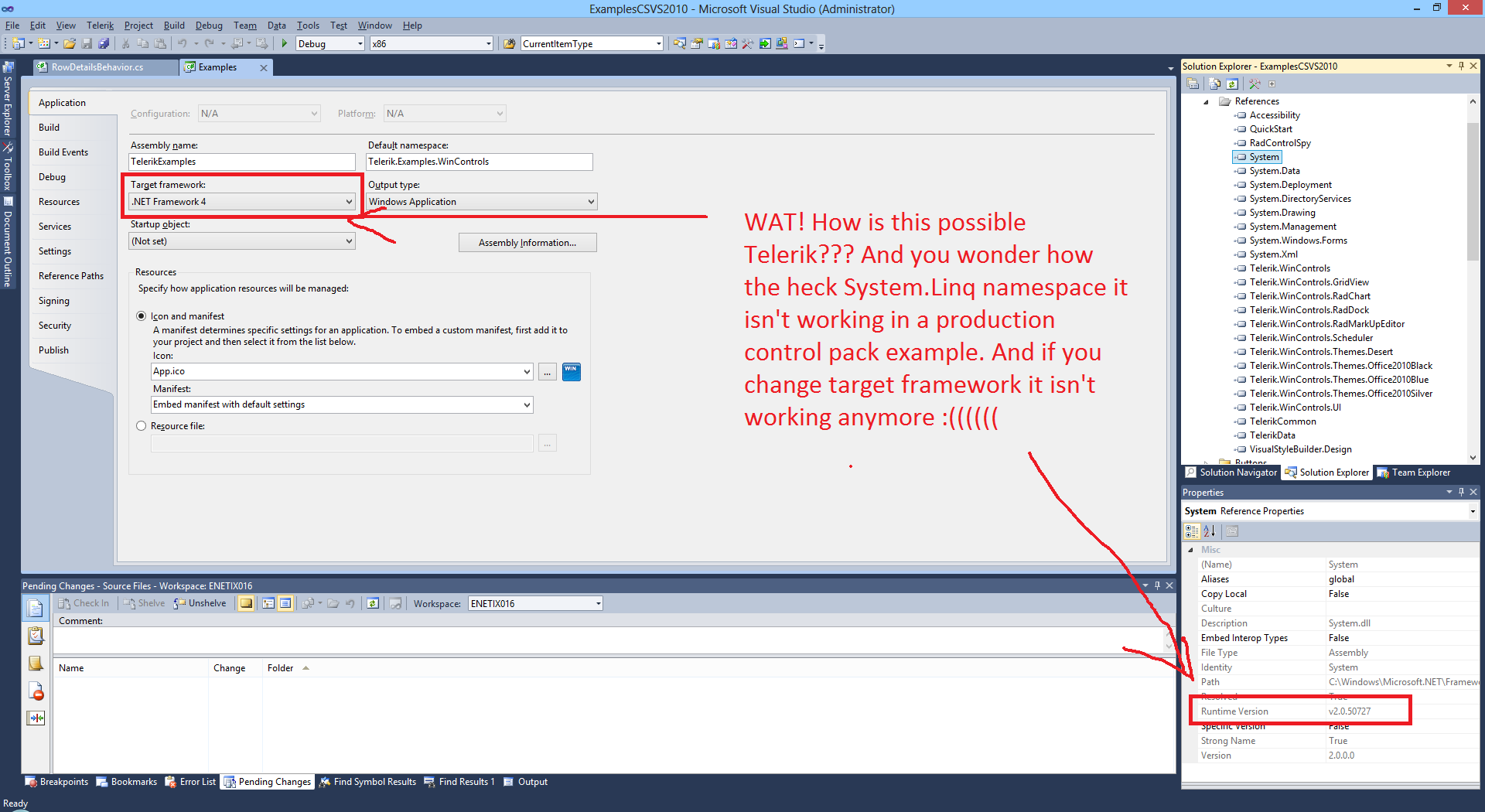Click the New Project icon in toolbar

(19, 43)
